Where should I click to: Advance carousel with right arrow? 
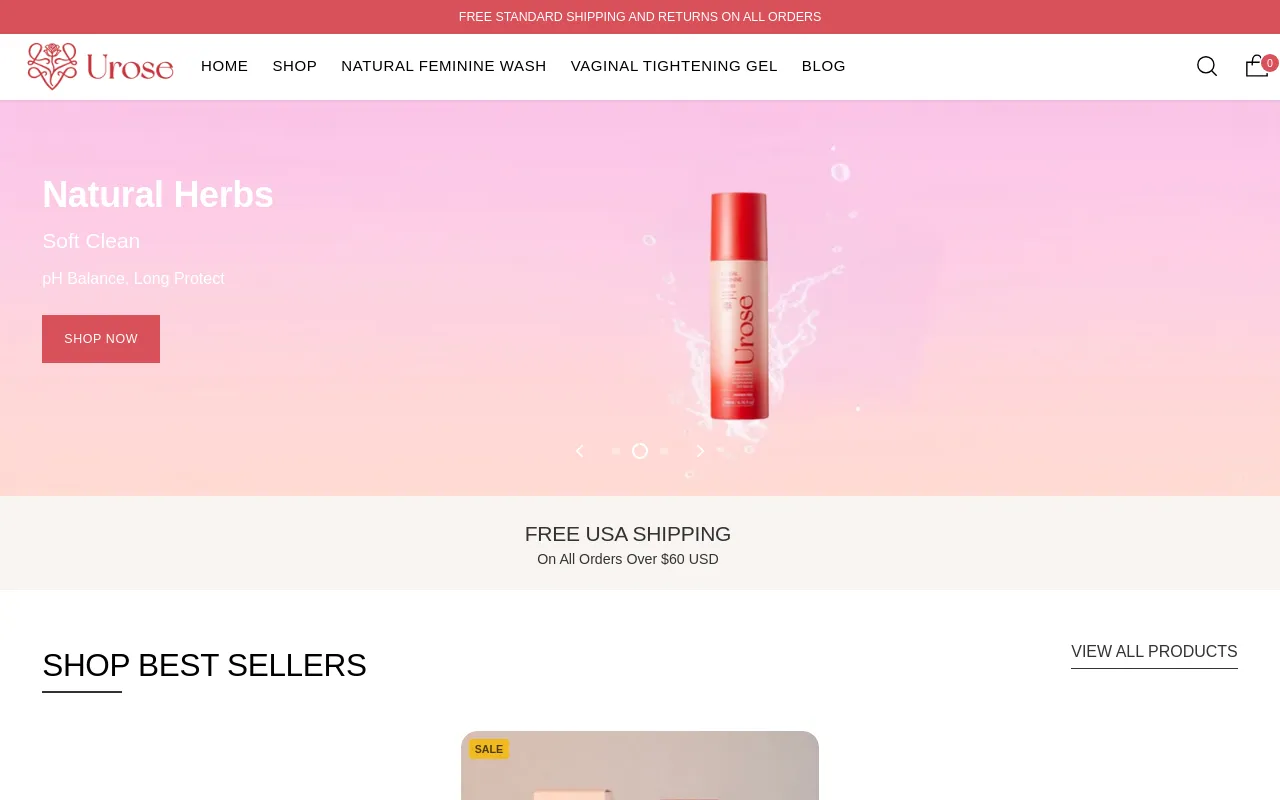700,451
